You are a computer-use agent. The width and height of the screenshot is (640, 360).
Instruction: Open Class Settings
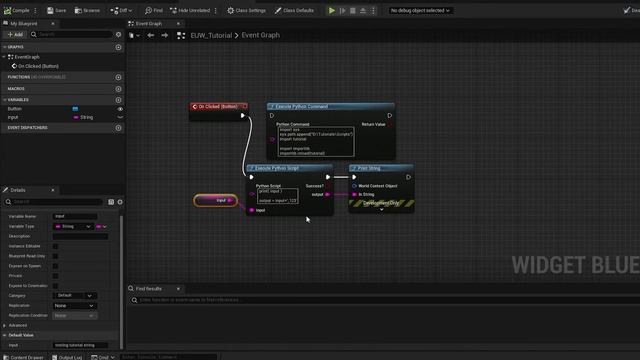pos(246,10)
